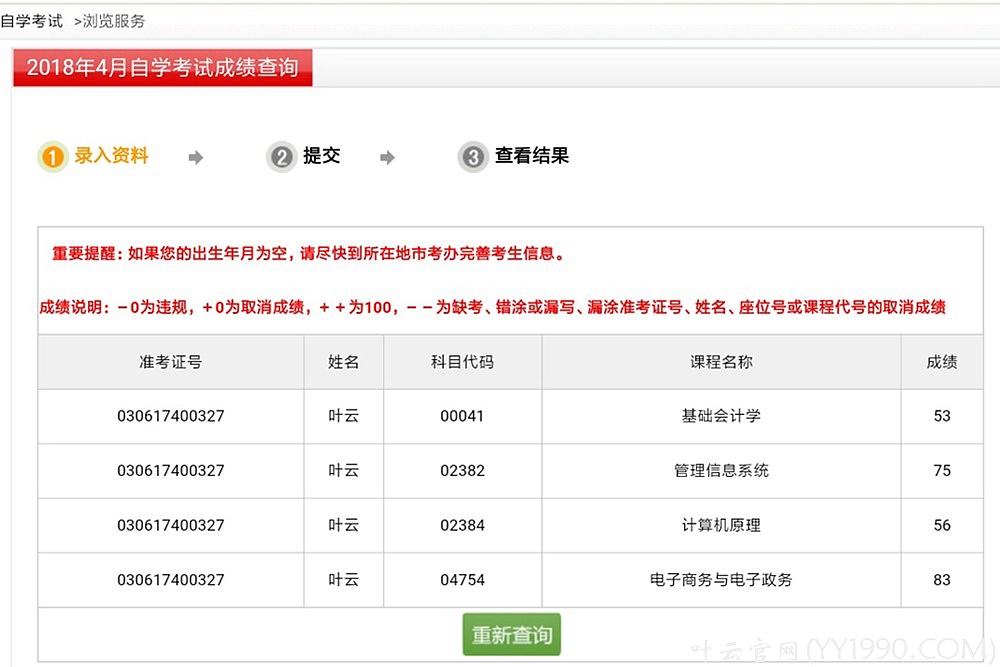Click the 姓名 column header

344,362
